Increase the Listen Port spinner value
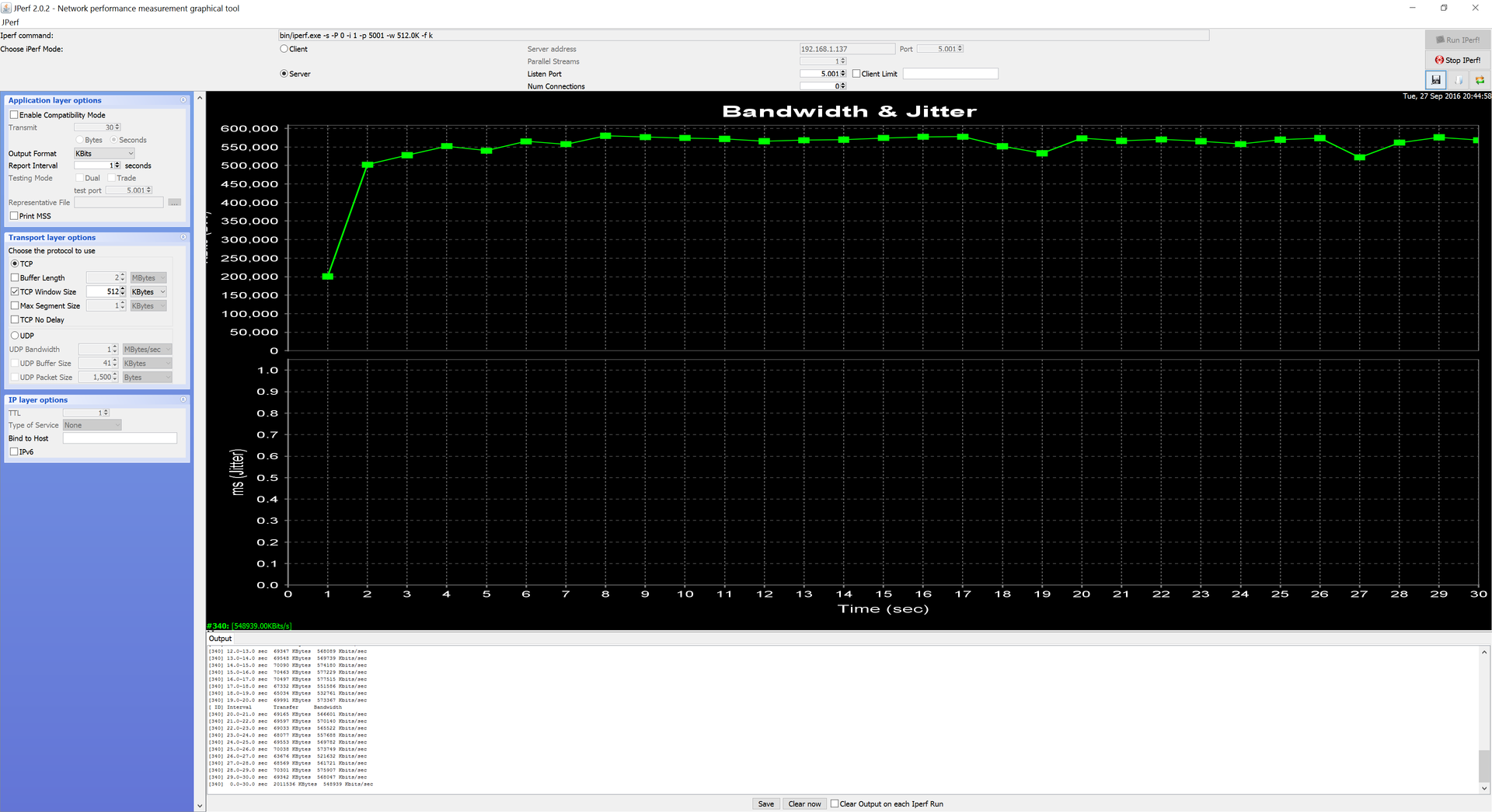This screenshot has width=1492, height=812. pyautogui.click(x=843, y=71)
